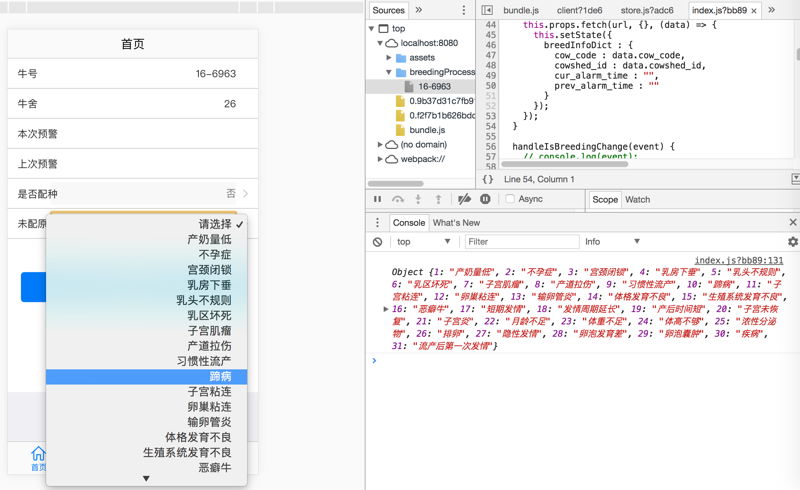Choose 恶癖牛 option
800x490 pixels.
146,468
